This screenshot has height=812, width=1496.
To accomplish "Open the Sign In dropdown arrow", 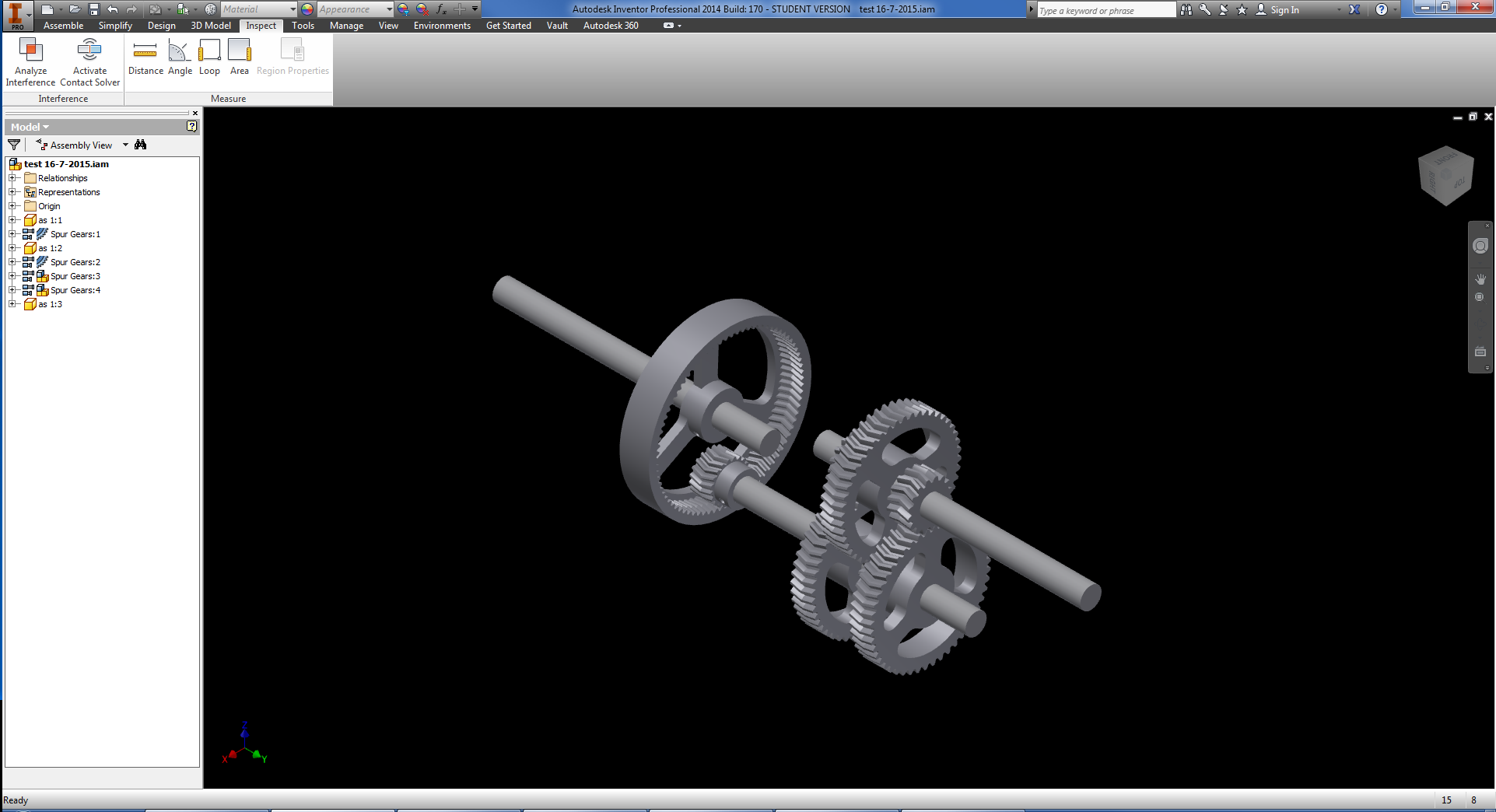I will (1339, 9).
